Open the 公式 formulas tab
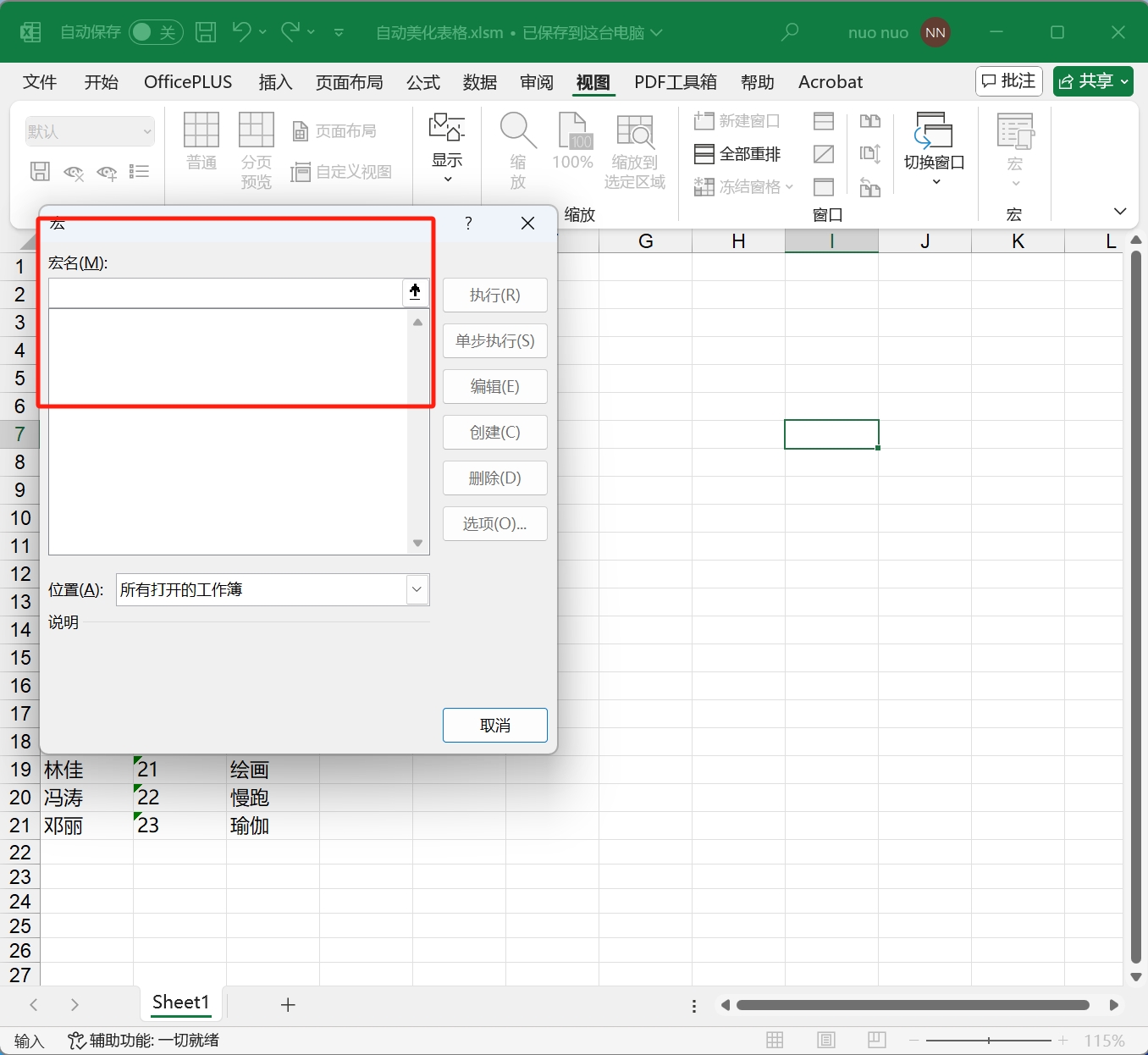Image resolution: width=1148 pixels, height=1055 pixels. pos(422,82)
